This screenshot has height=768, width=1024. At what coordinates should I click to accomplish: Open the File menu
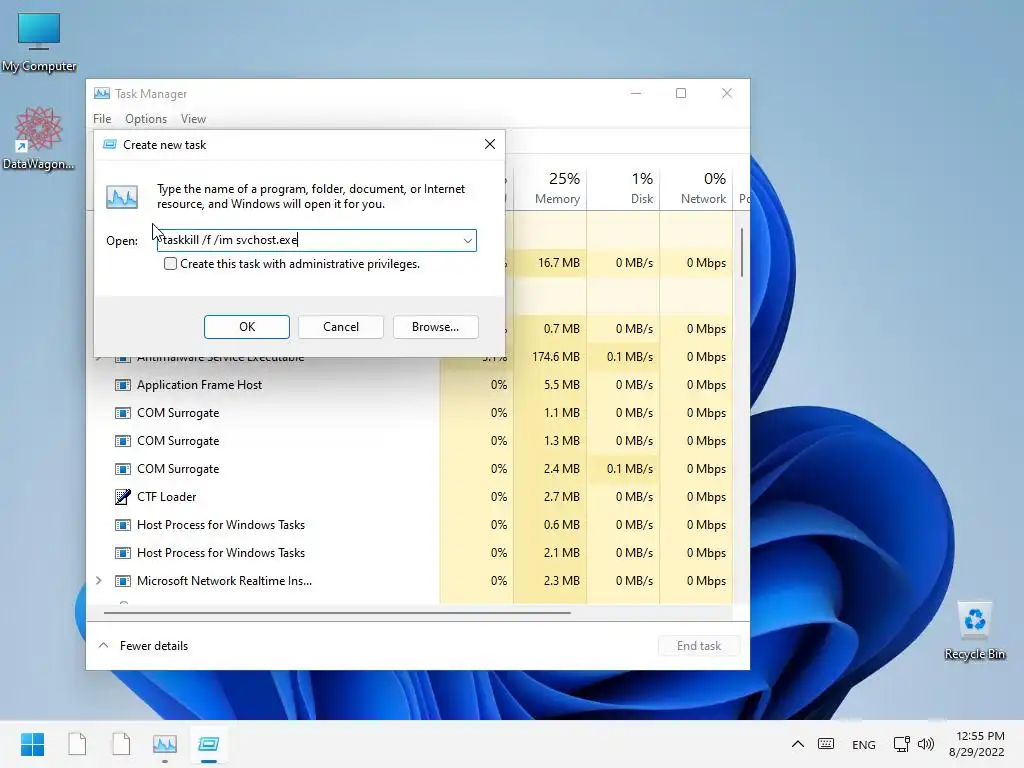click(x=102, y=119)
